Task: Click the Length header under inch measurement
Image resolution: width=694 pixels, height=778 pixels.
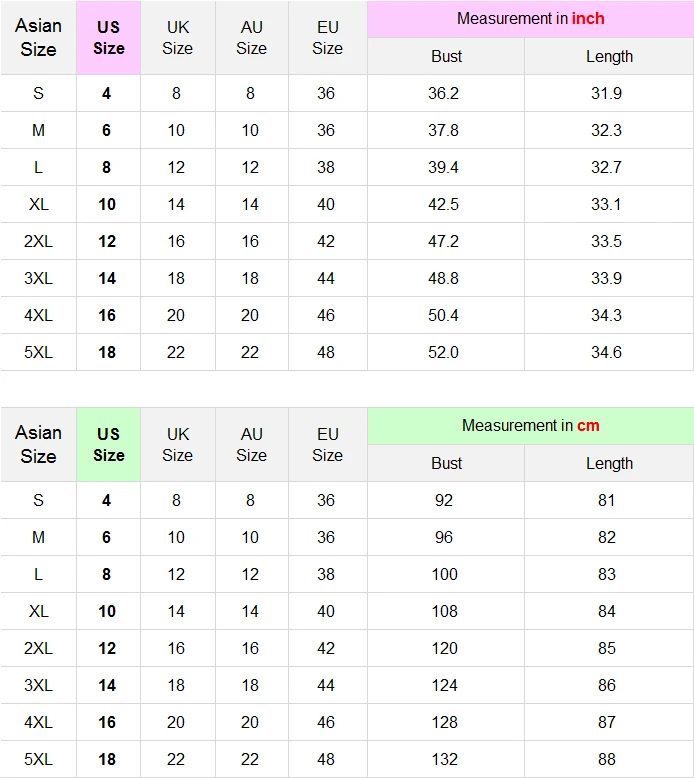Action: pos(609,57)
